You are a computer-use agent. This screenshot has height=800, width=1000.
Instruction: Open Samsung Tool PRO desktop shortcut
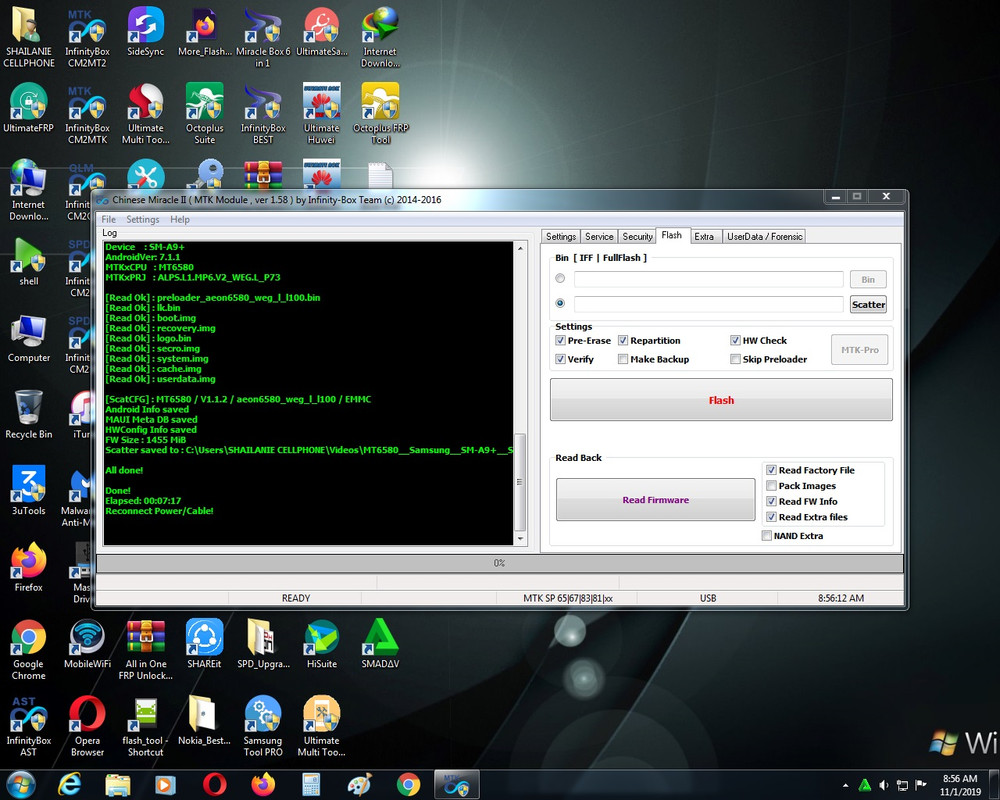(263, 727)
